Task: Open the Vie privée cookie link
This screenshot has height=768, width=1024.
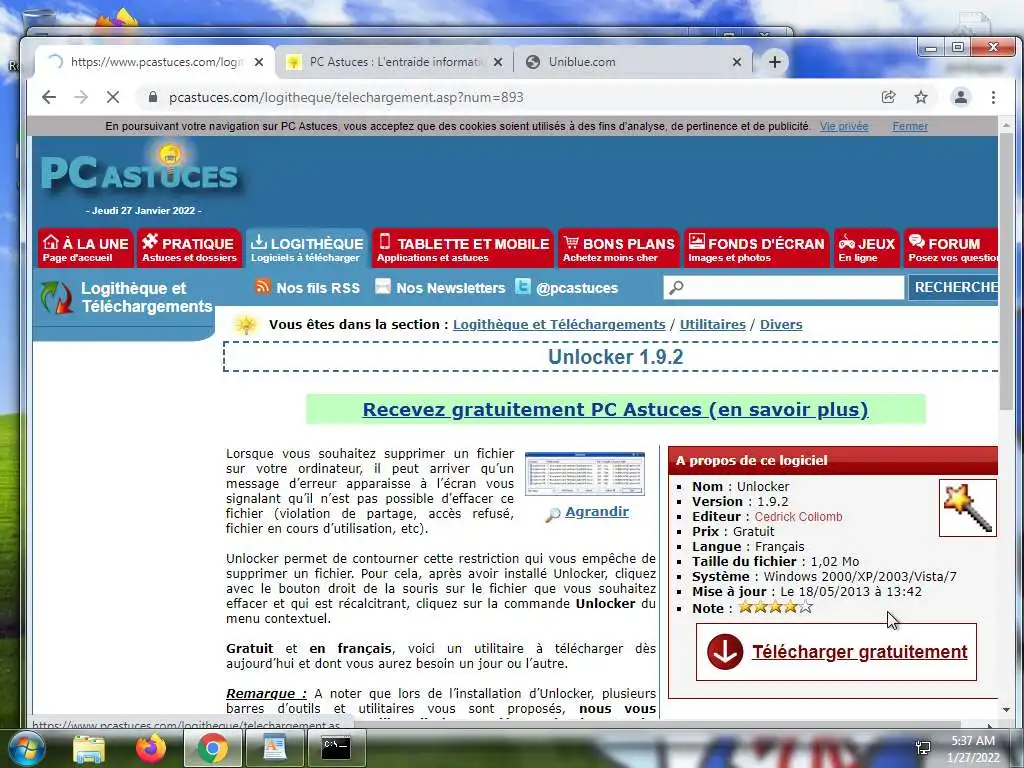Action: [x=844, y=126]
